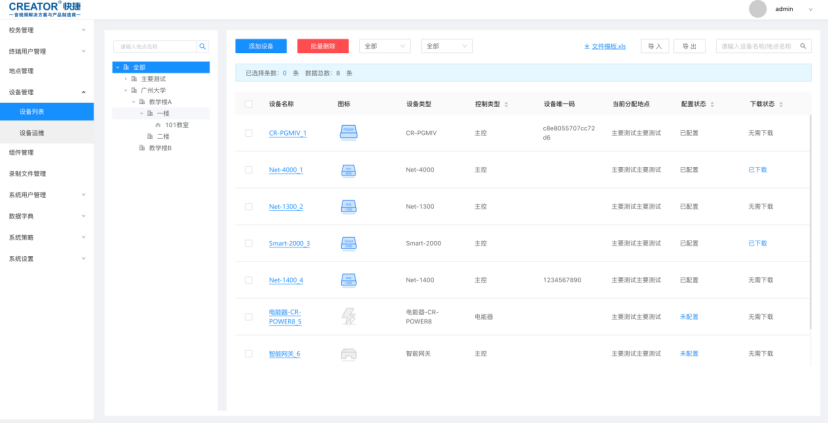The width and height of the screenshot is (828, 423).
Task: Click the location search magnifier icon
Action: [x=202, y=46]
